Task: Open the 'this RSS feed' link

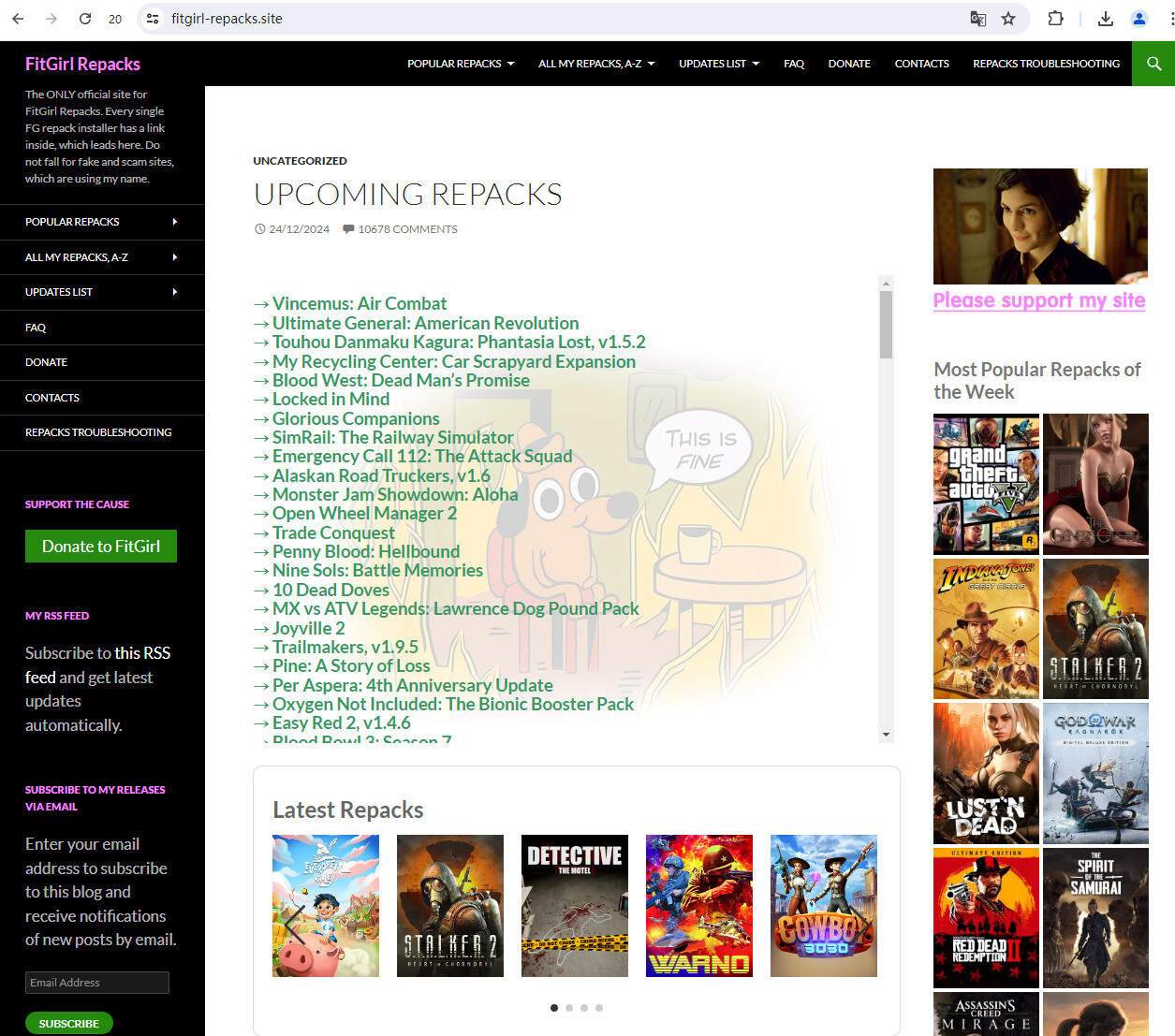Action: 97,664
